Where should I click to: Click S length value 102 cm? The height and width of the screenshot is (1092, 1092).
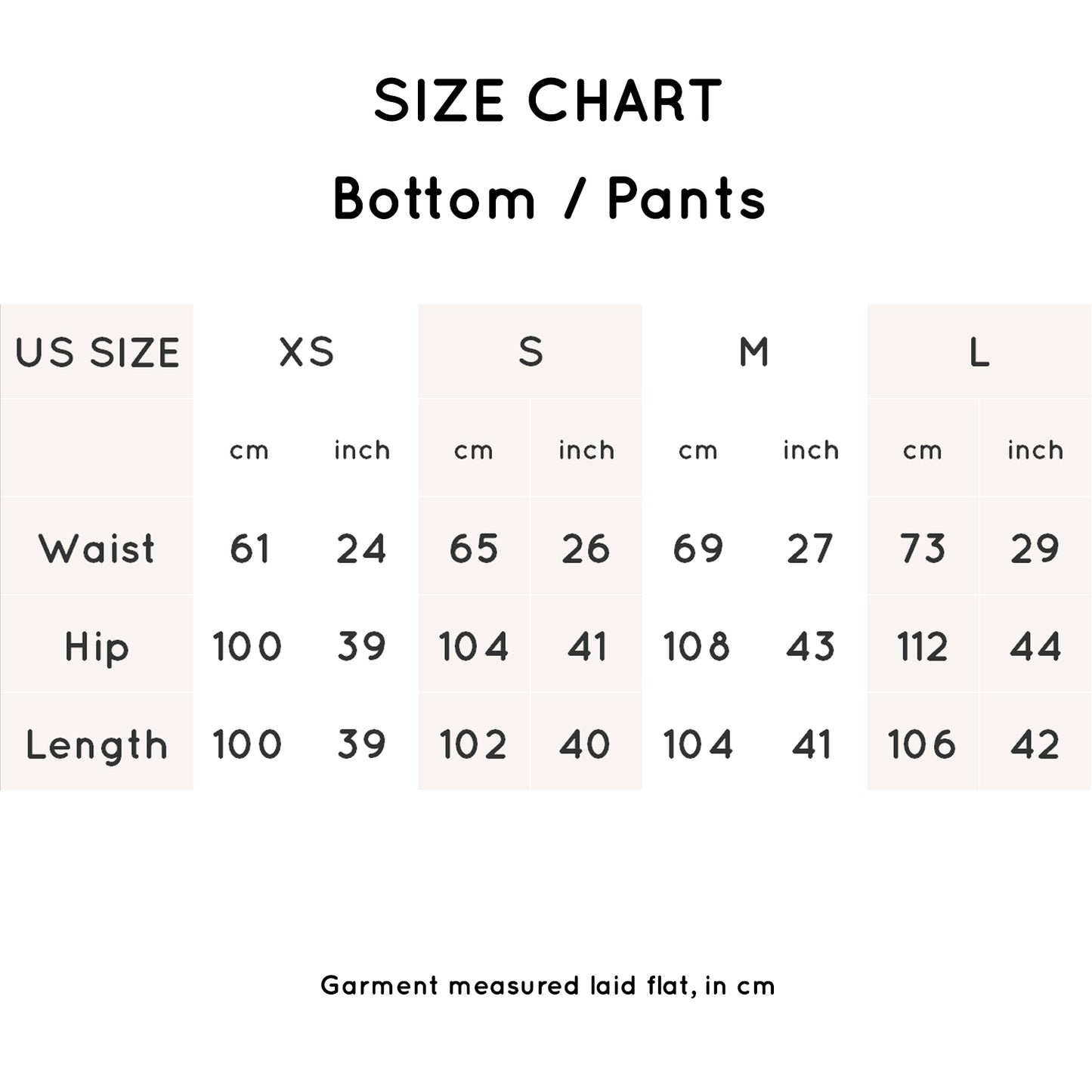pyautogui.click(x=473, y=745)
